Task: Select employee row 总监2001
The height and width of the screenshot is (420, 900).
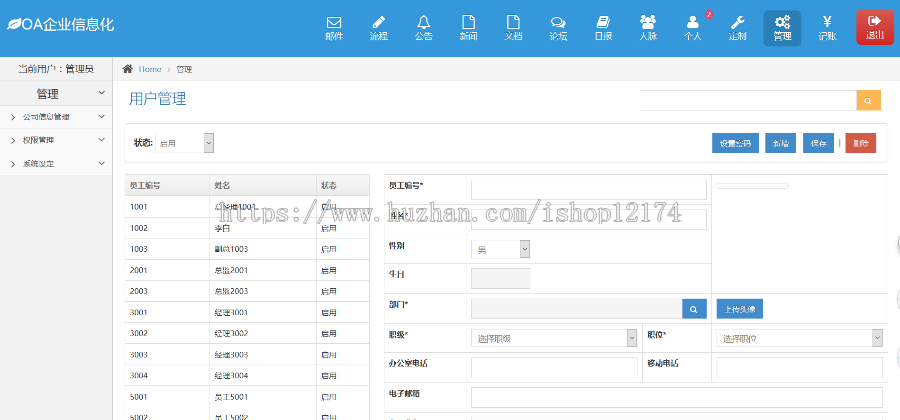Action: coord(247,270)
